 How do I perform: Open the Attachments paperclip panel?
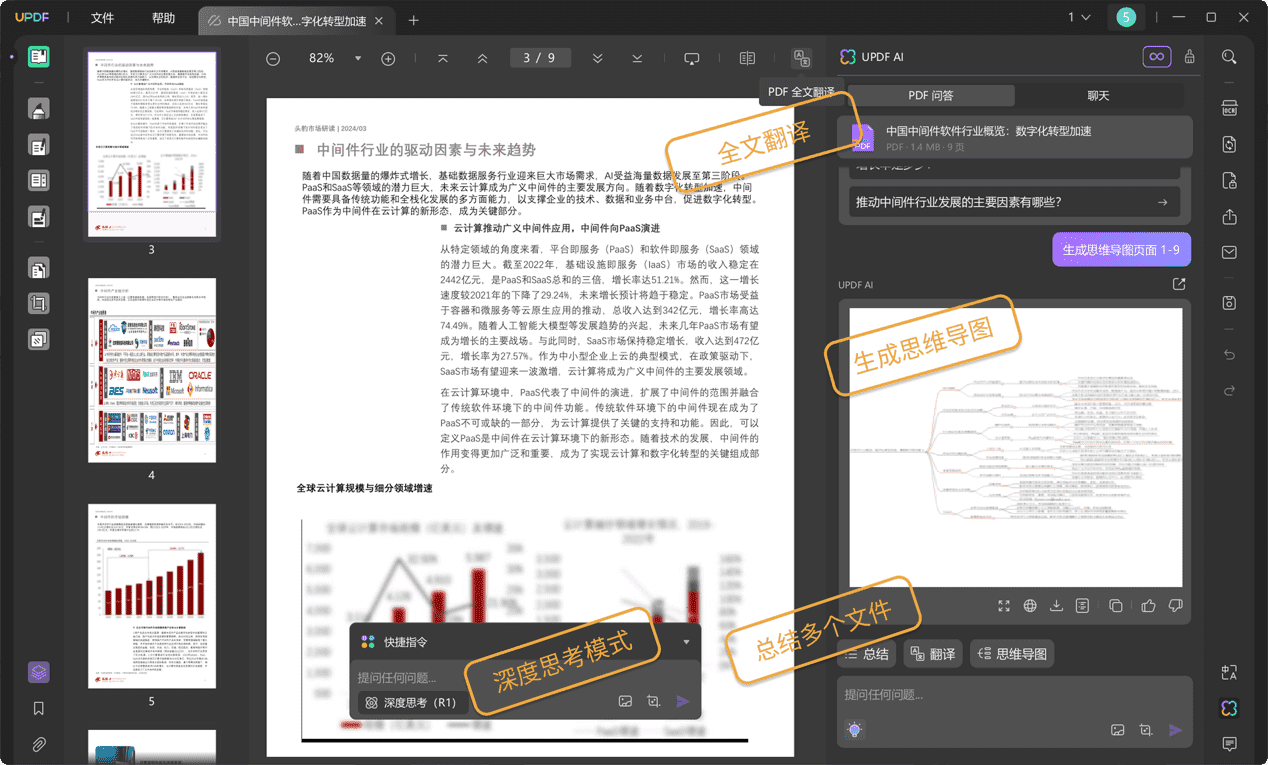coord(39,744)
